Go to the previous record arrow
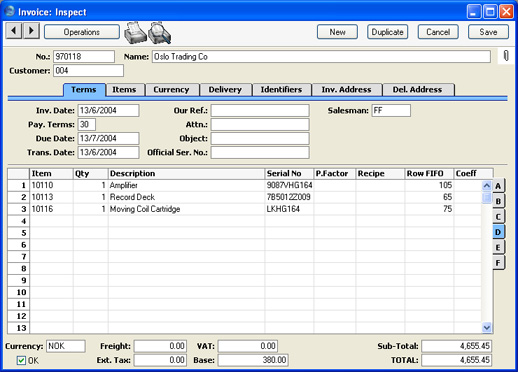Screen dimensions: 518x372 (x=14, y=31)
